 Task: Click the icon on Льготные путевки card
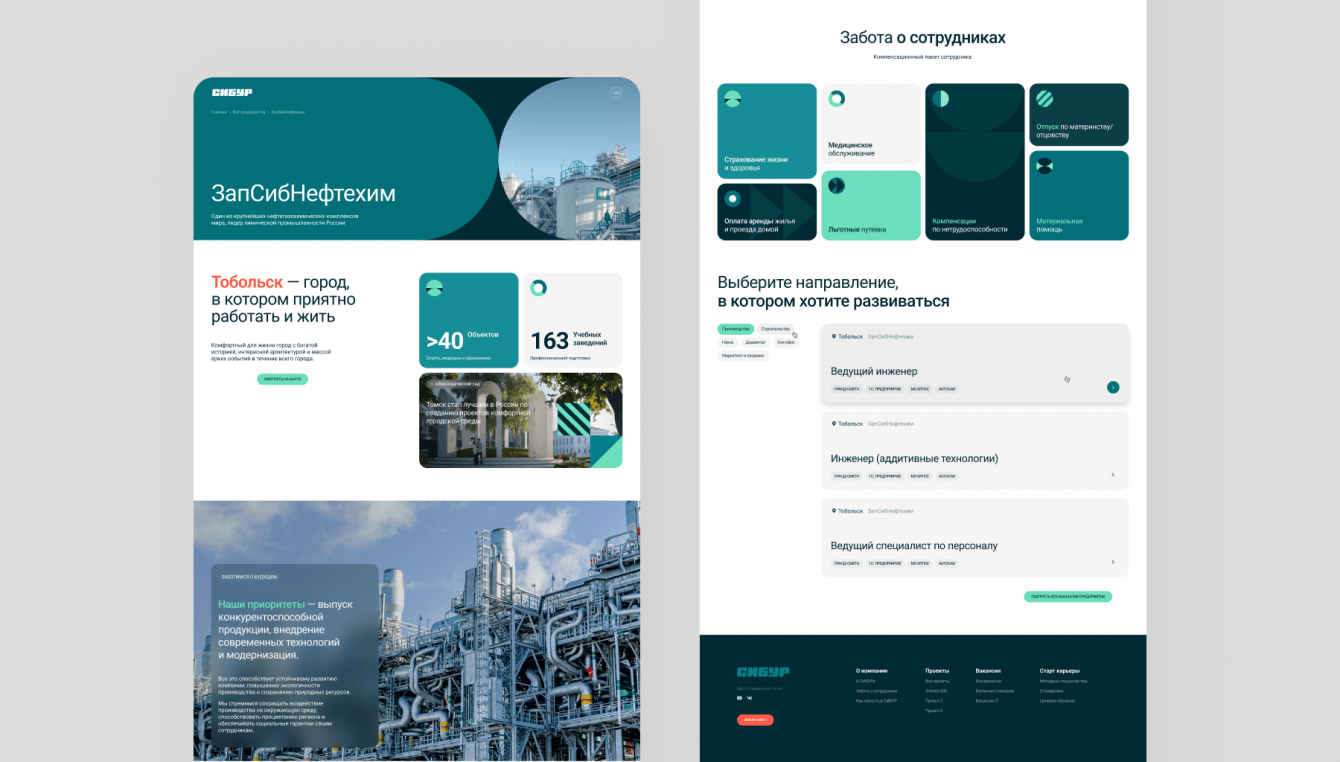coord(837,186)
